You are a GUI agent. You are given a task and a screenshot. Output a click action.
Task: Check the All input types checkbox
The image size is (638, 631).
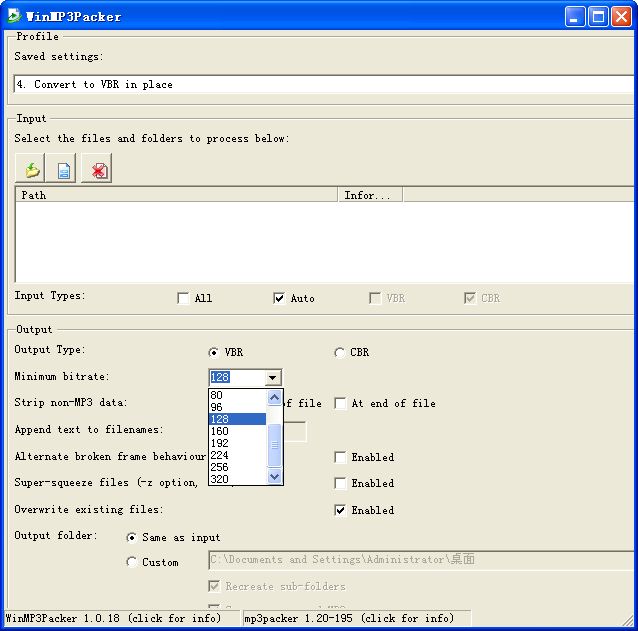click(183, 298)
